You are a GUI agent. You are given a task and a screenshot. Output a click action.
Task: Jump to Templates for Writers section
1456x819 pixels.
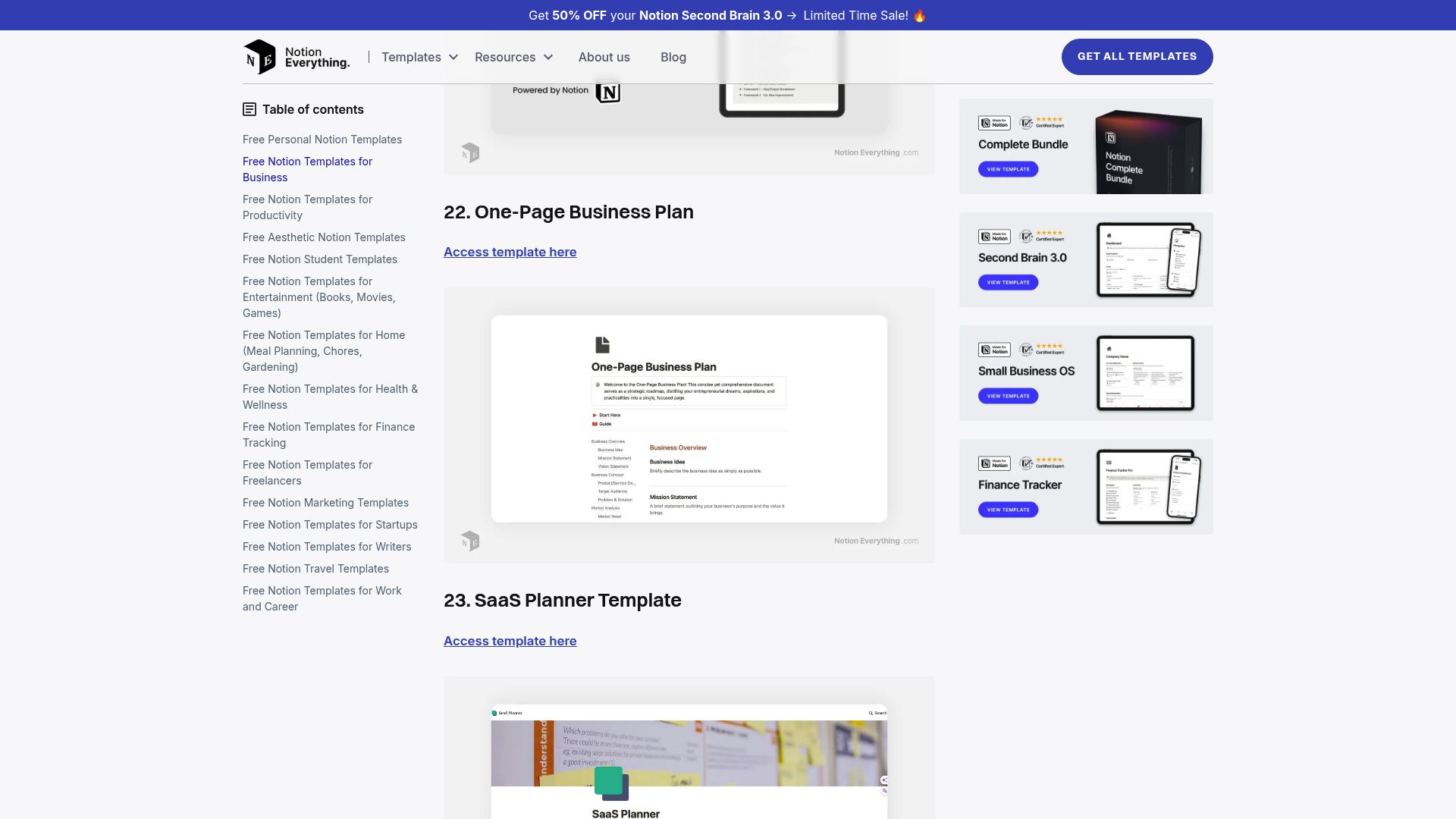[x=327, y=547]
